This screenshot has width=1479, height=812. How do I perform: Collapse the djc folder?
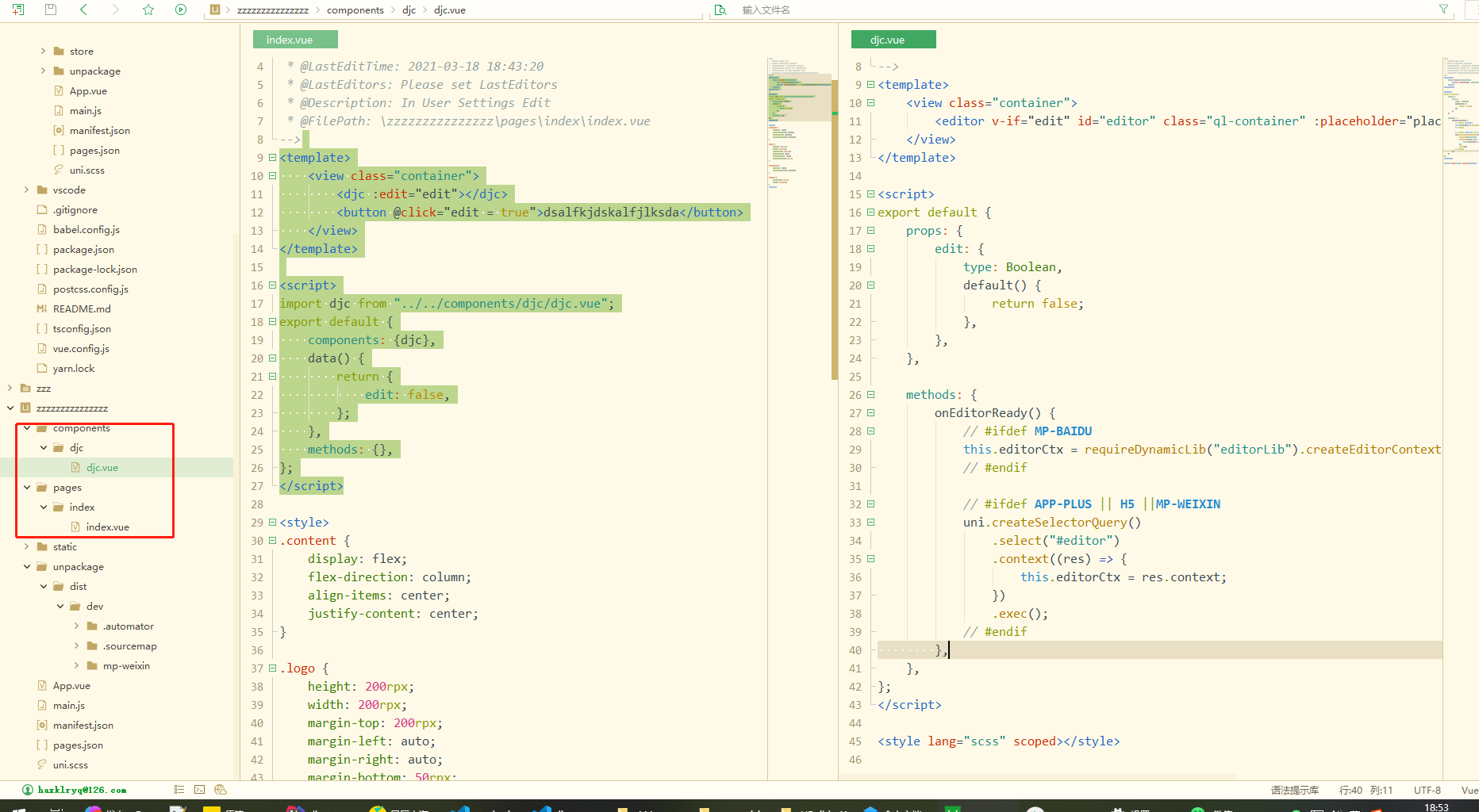43,447
